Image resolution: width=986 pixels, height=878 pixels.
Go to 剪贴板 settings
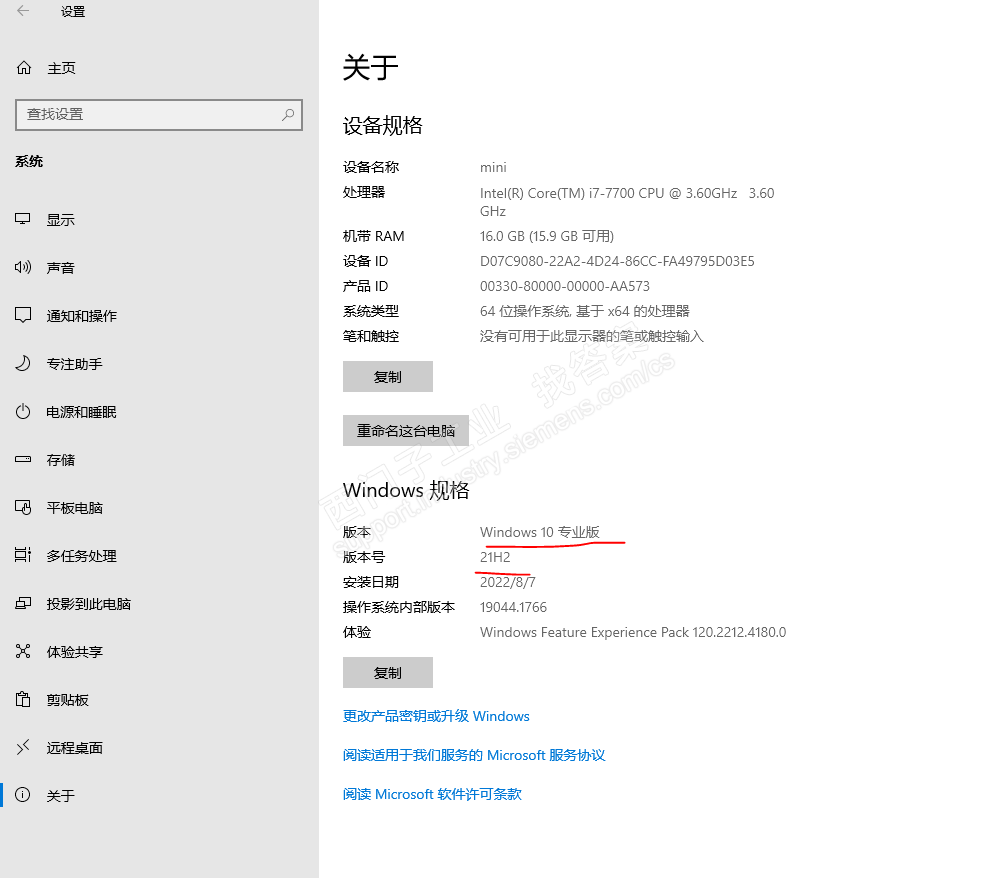tap(67, 700)
